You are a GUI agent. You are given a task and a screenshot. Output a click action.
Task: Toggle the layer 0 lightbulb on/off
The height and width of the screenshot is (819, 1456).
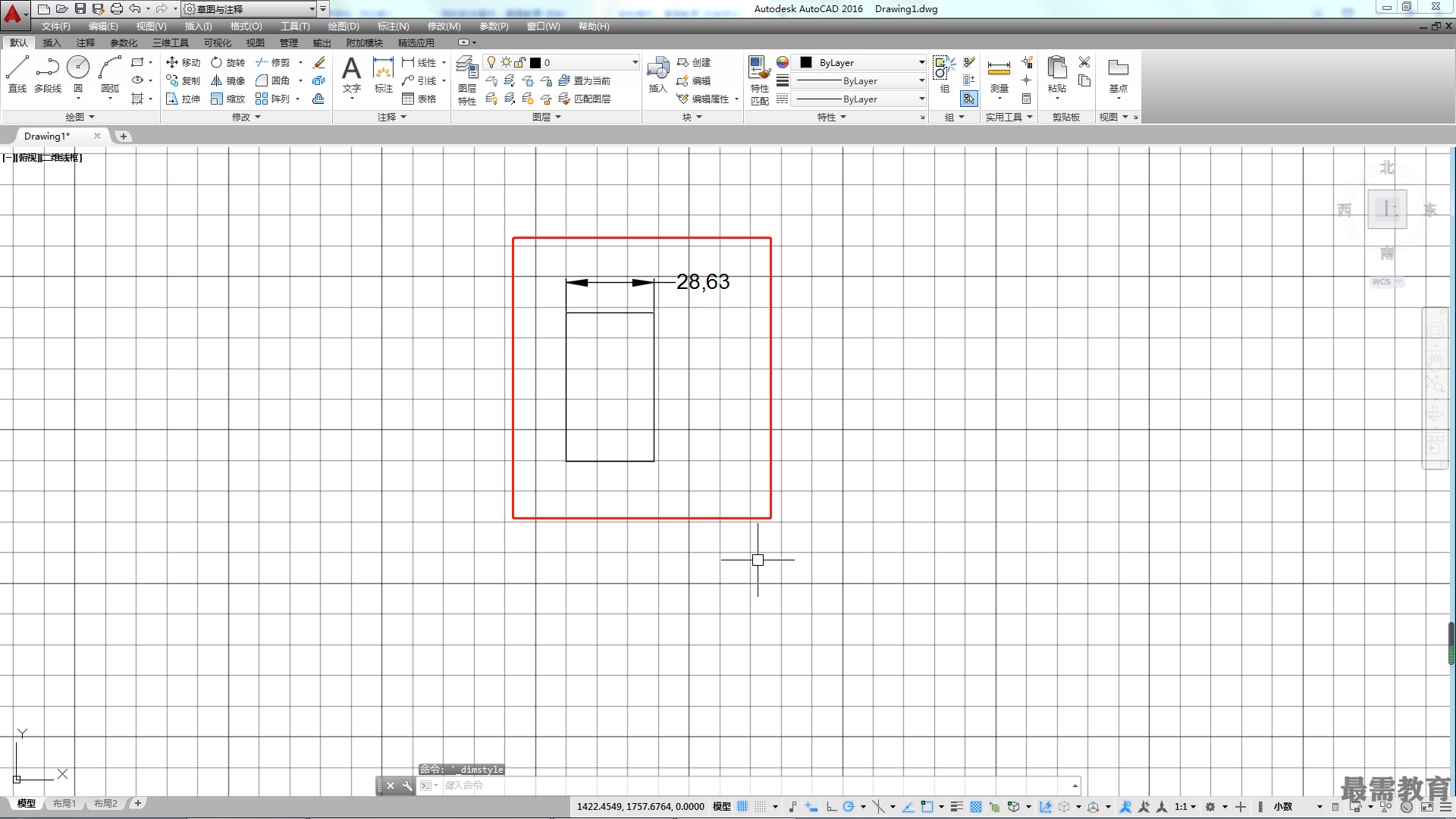tap(491, 62)
